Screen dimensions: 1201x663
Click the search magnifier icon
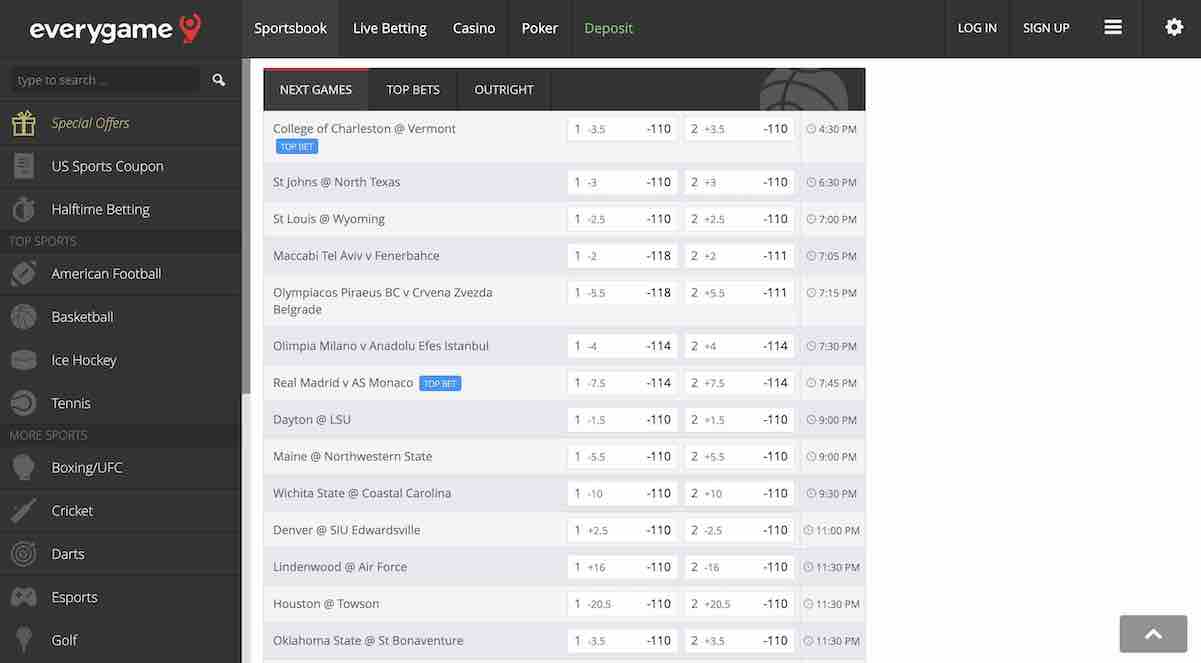(218, 79)
